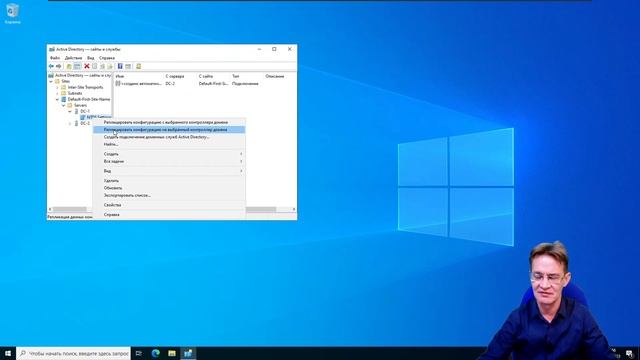Image resolution: width=640 pixels, height=360 pixels.
Task: Open the Действие menu
Action: click(73, 58)
